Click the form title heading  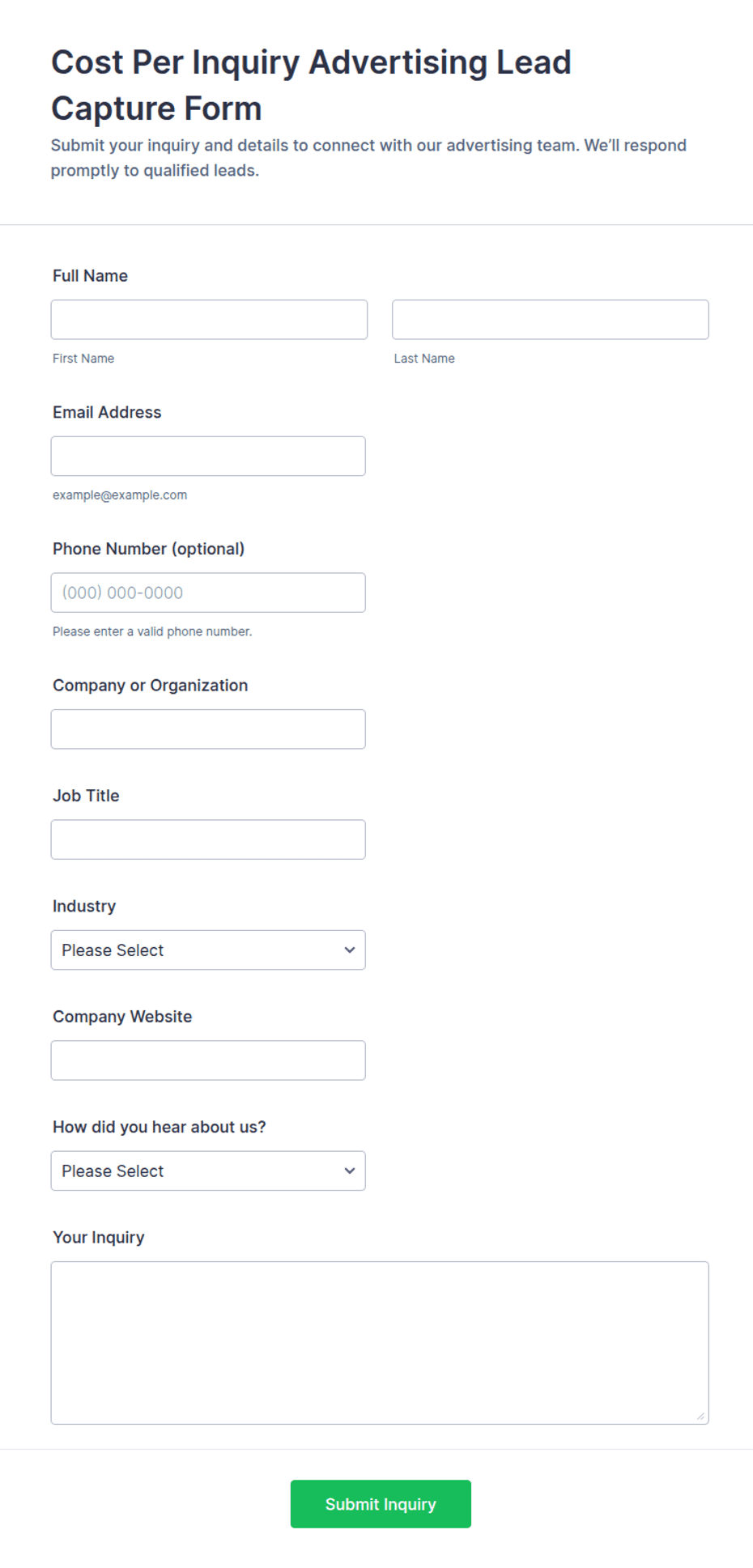pyautogui.click(x=311, y=85)
